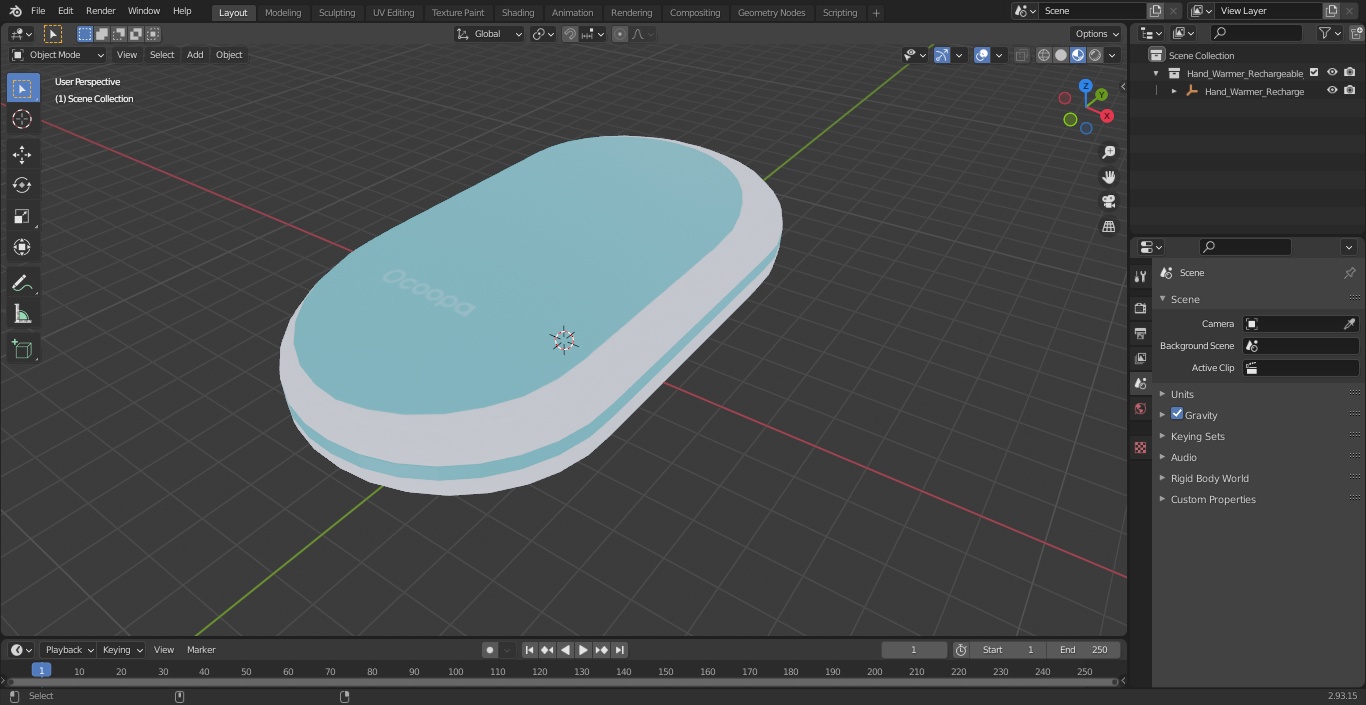Open the viewport Add menu
Screen dimensions: 1366x705
point(195,55)
